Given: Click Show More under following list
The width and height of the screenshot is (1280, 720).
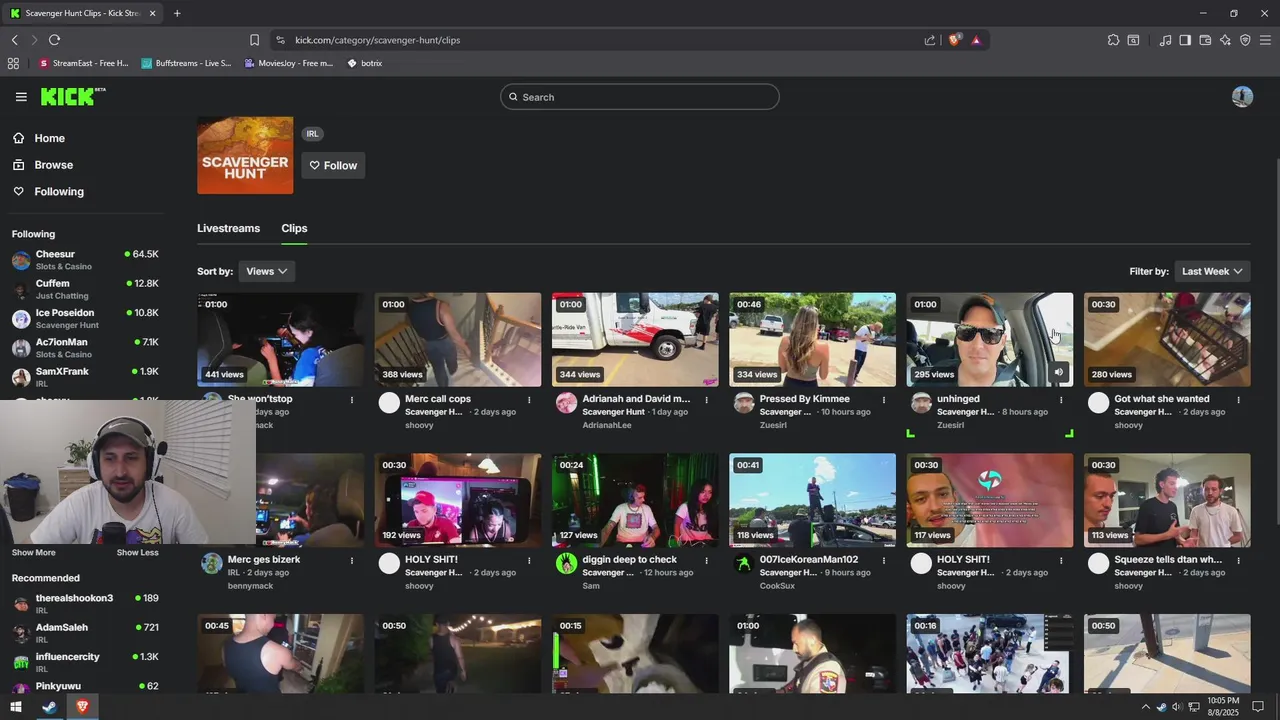Looking at the screenshot, I should point(34,553).
